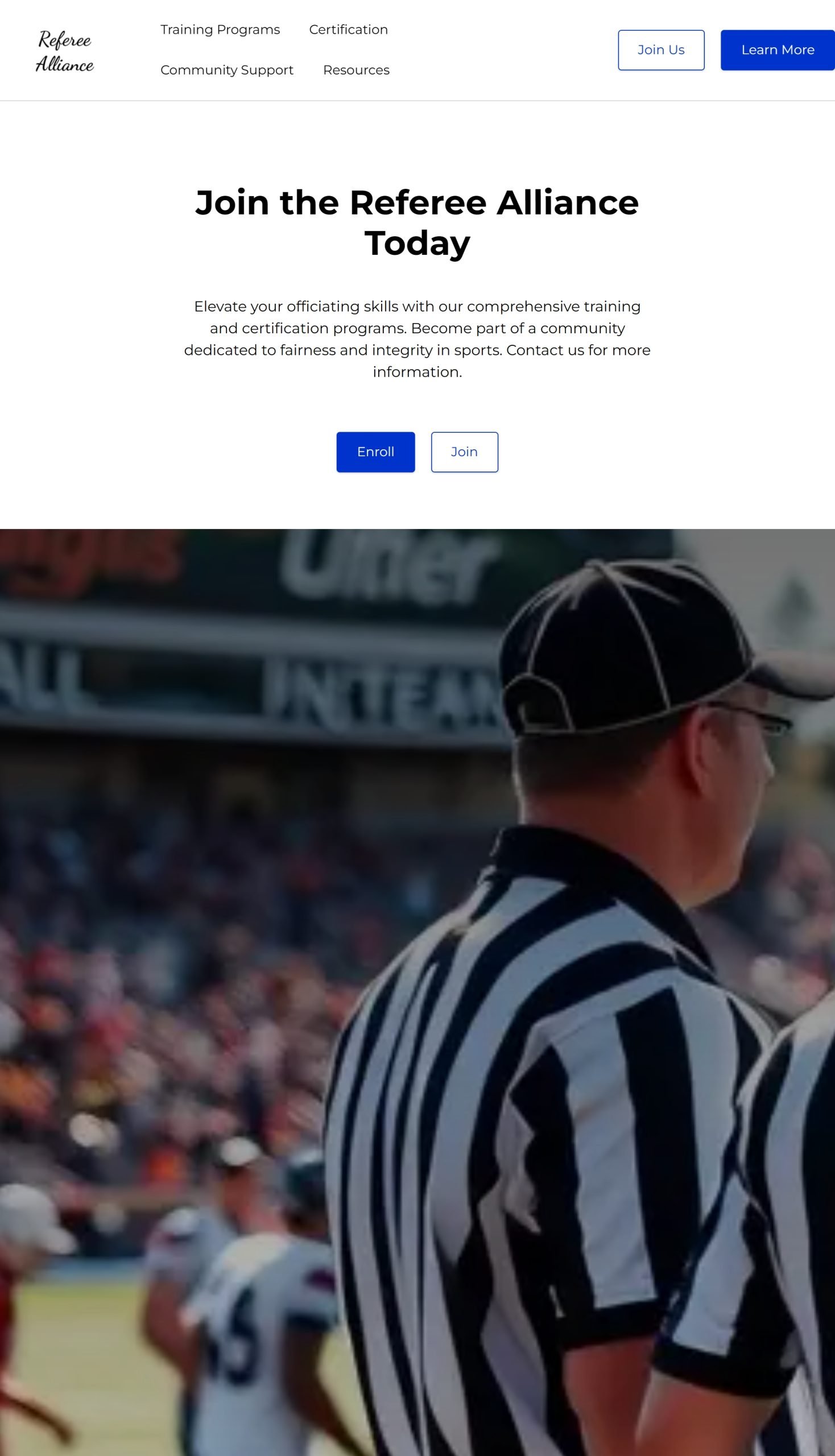Click the 'Join the Referee Alliance Today' heading
Screen dimensions: 835x1456
[x=418, y=223]
